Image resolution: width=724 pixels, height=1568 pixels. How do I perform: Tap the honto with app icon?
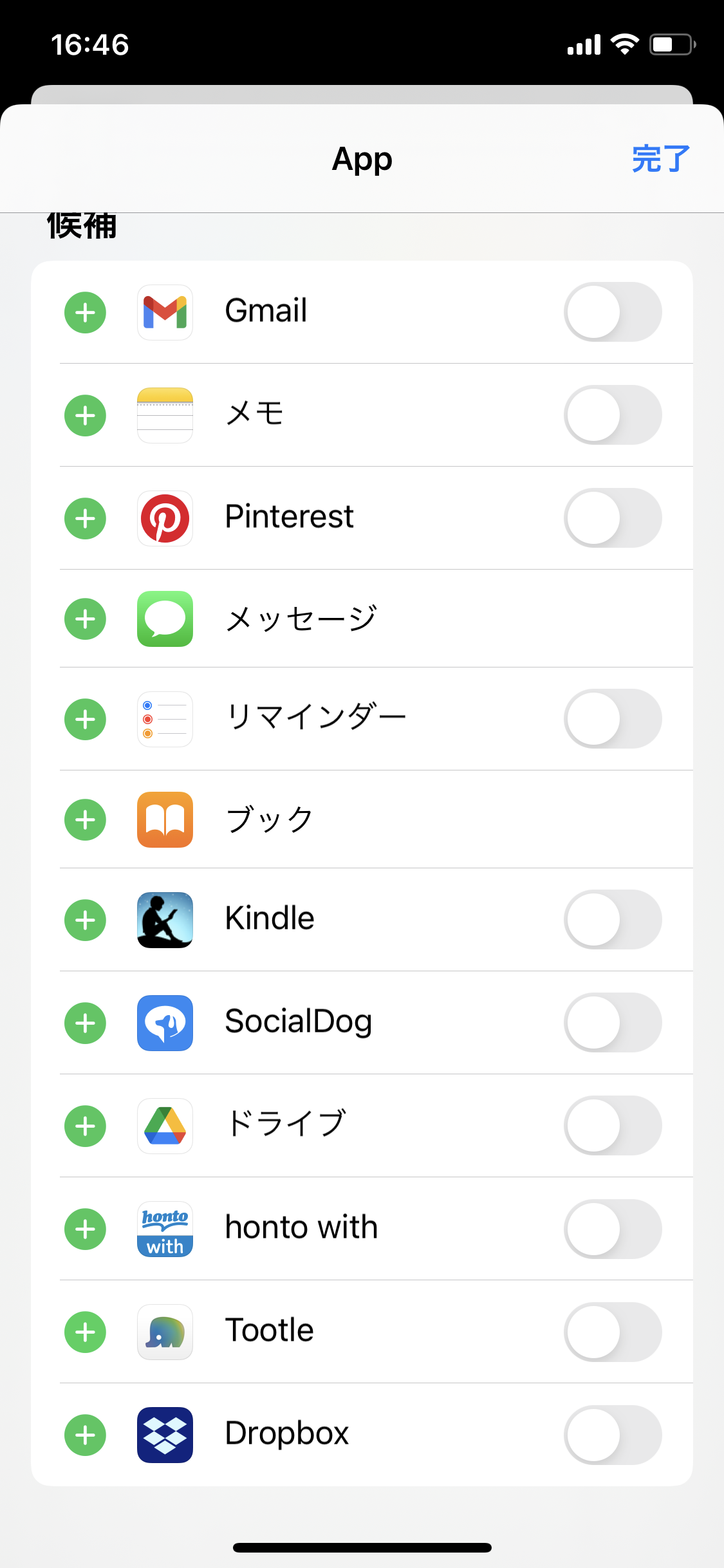[x=165, y=1229]
